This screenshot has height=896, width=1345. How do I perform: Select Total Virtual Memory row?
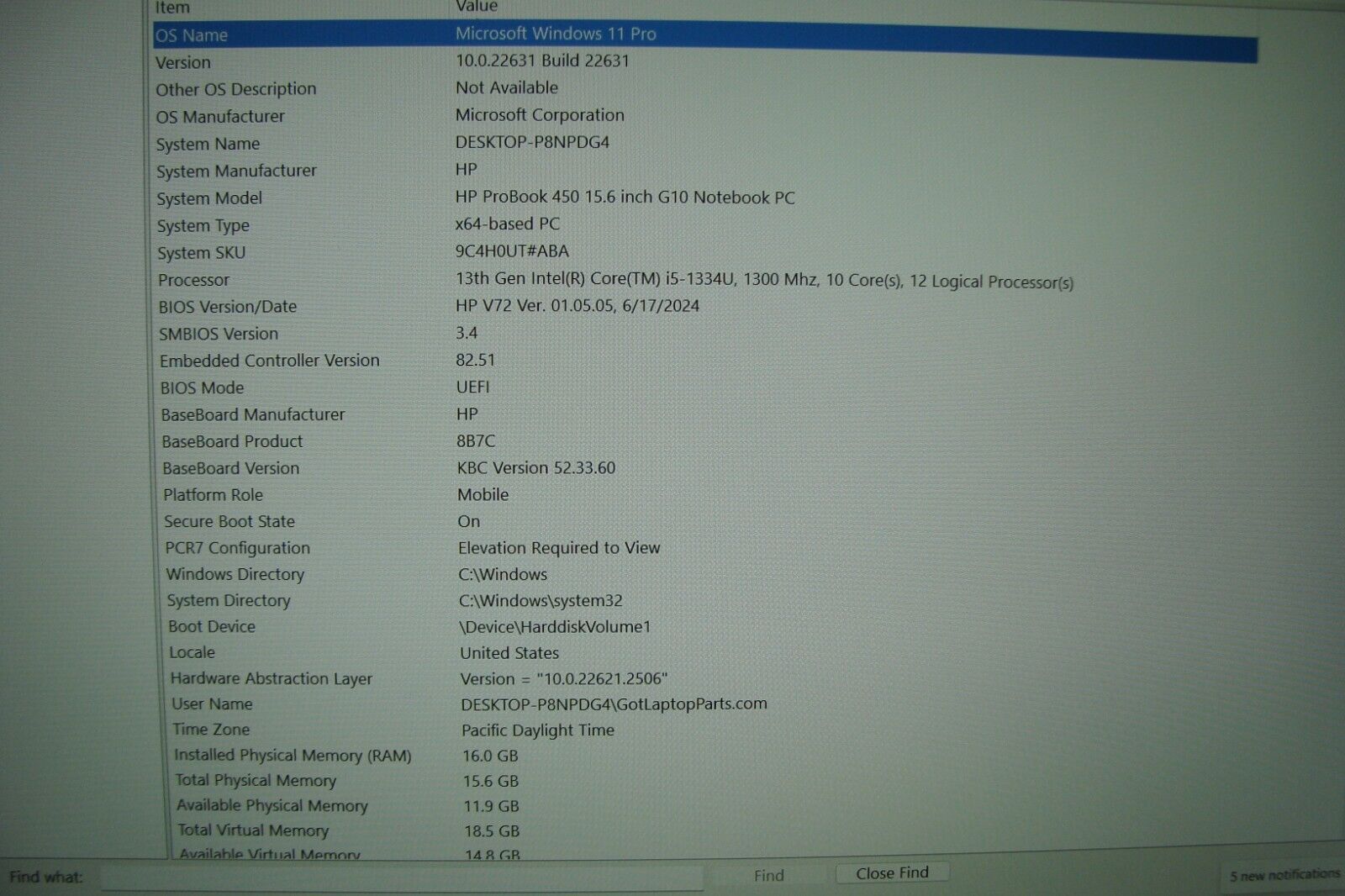pyautogui.click(x=253, y=831)
